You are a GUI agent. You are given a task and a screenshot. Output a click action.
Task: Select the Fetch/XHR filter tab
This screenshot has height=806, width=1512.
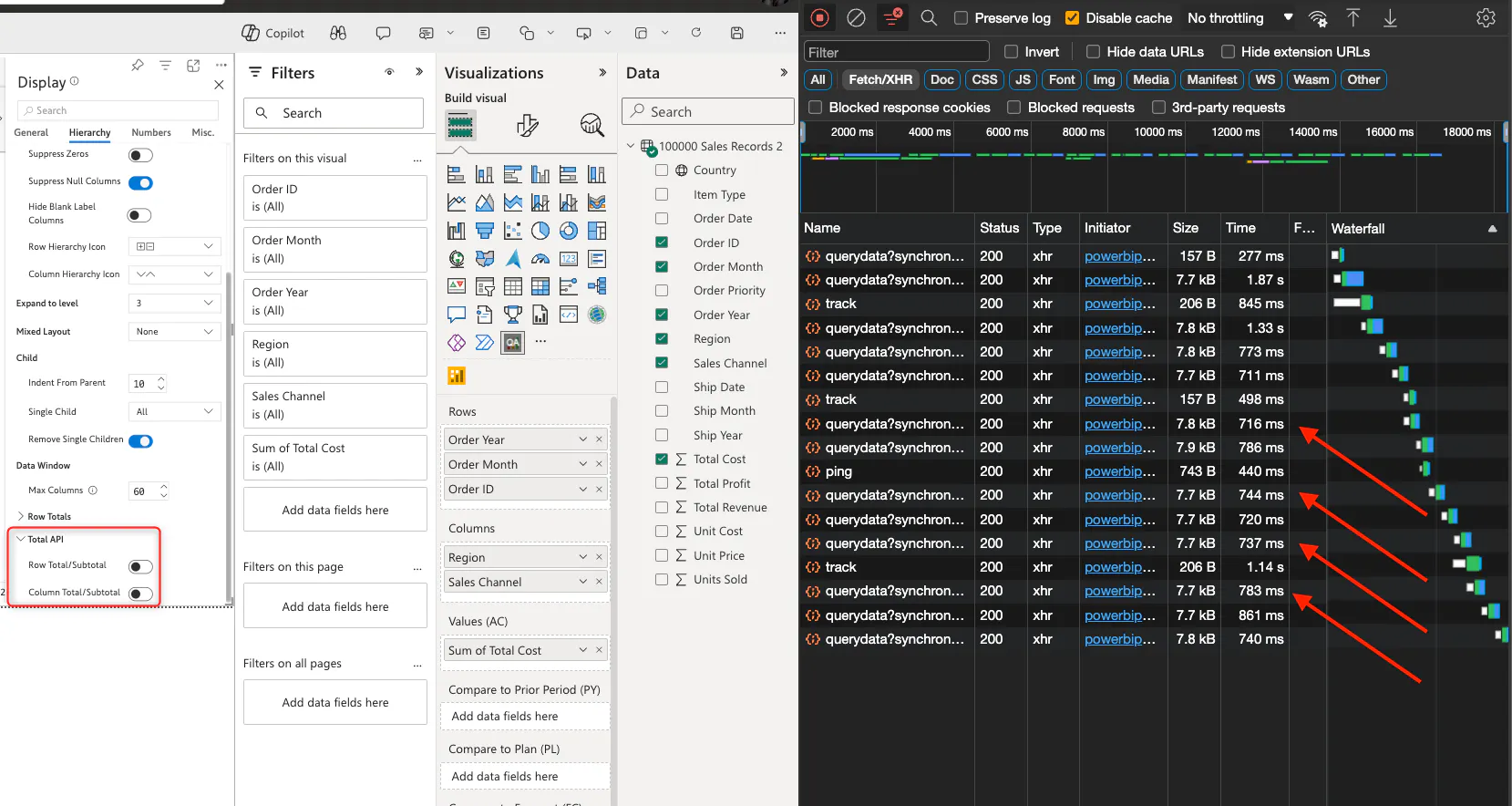(x=880, y=79)
